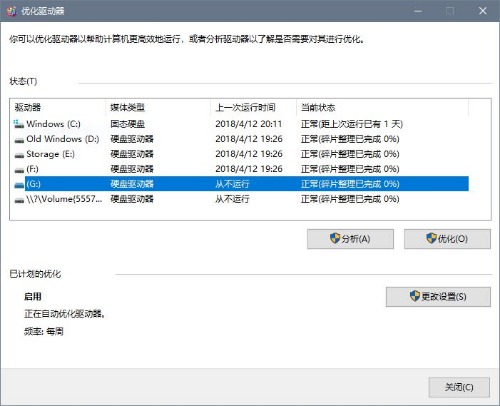Click shield icon on 分析(A) button
The height and width of the screenshot is (406, 500).
click(335, 238)
